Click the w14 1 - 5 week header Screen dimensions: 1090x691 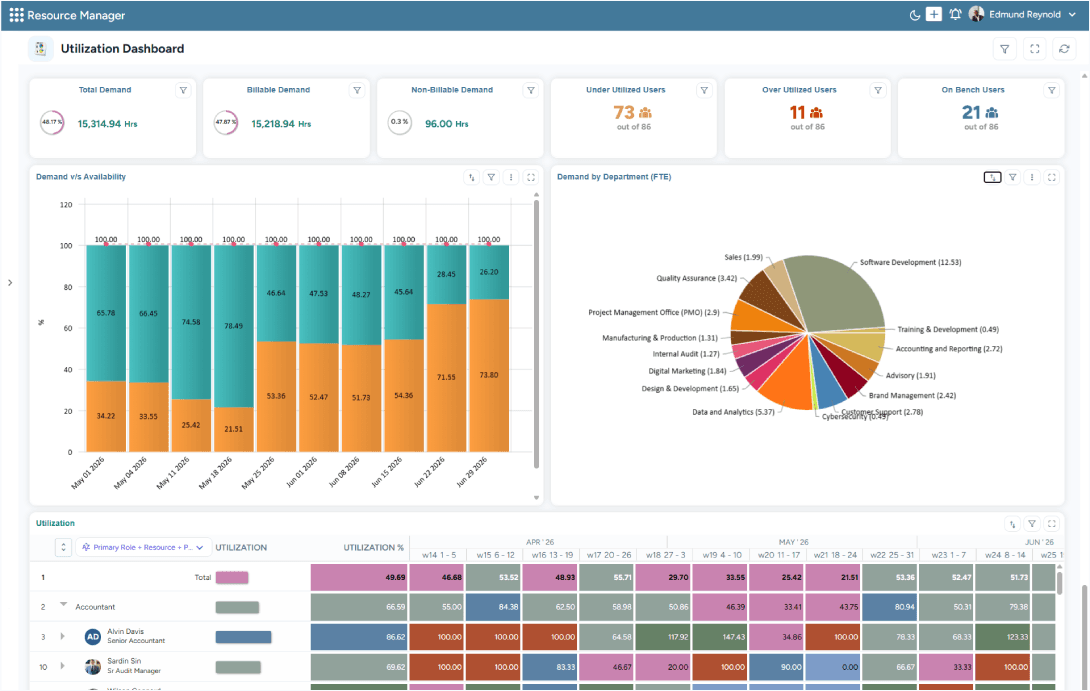click(x=439, y=555)
